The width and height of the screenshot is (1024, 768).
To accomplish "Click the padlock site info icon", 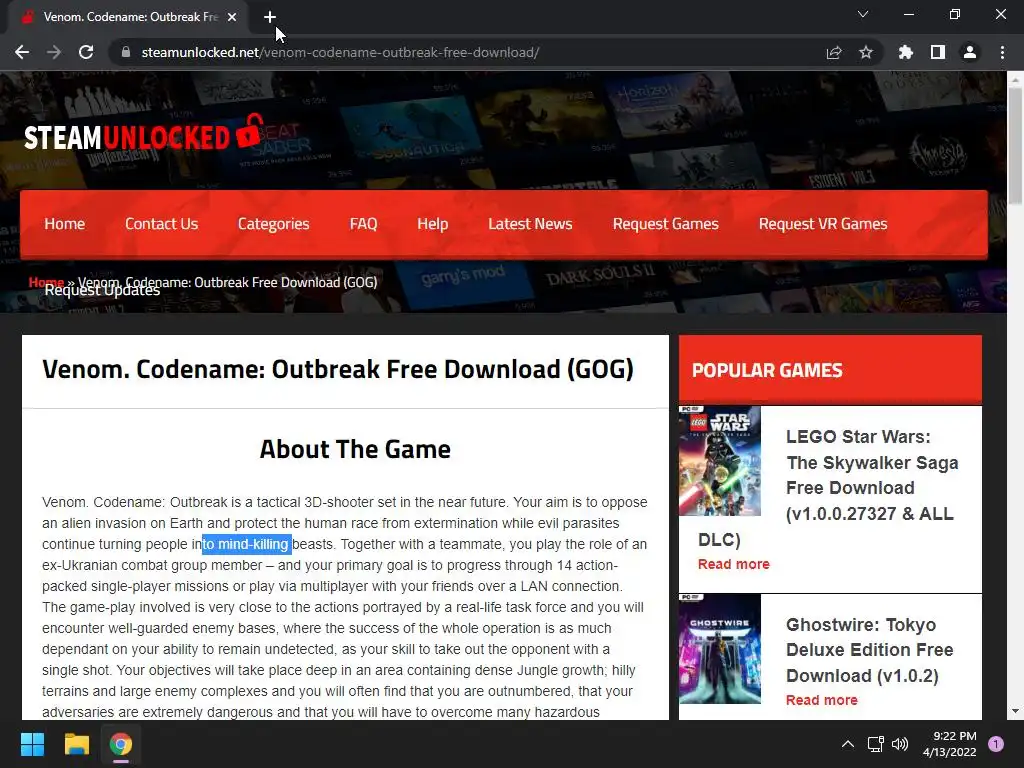I will [126, 52].
